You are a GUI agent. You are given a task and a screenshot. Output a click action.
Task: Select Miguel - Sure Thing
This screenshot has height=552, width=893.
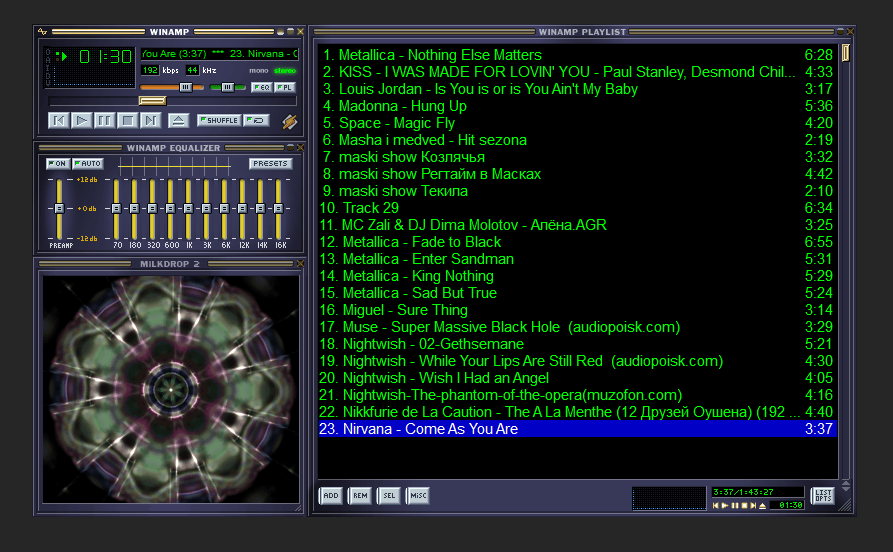(x=577, y=310)
